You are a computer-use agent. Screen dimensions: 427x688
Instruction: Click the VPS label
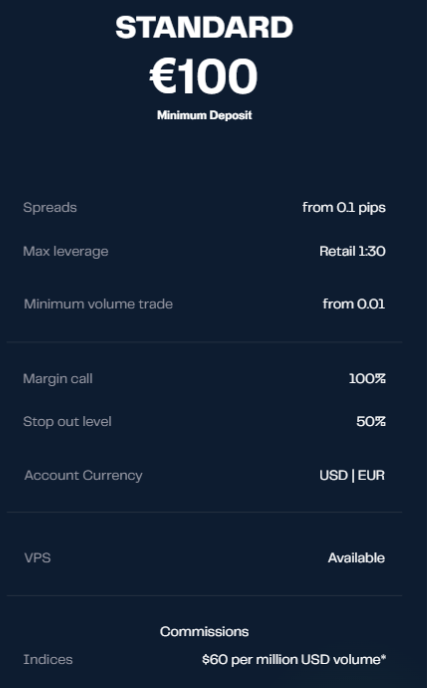37,558
